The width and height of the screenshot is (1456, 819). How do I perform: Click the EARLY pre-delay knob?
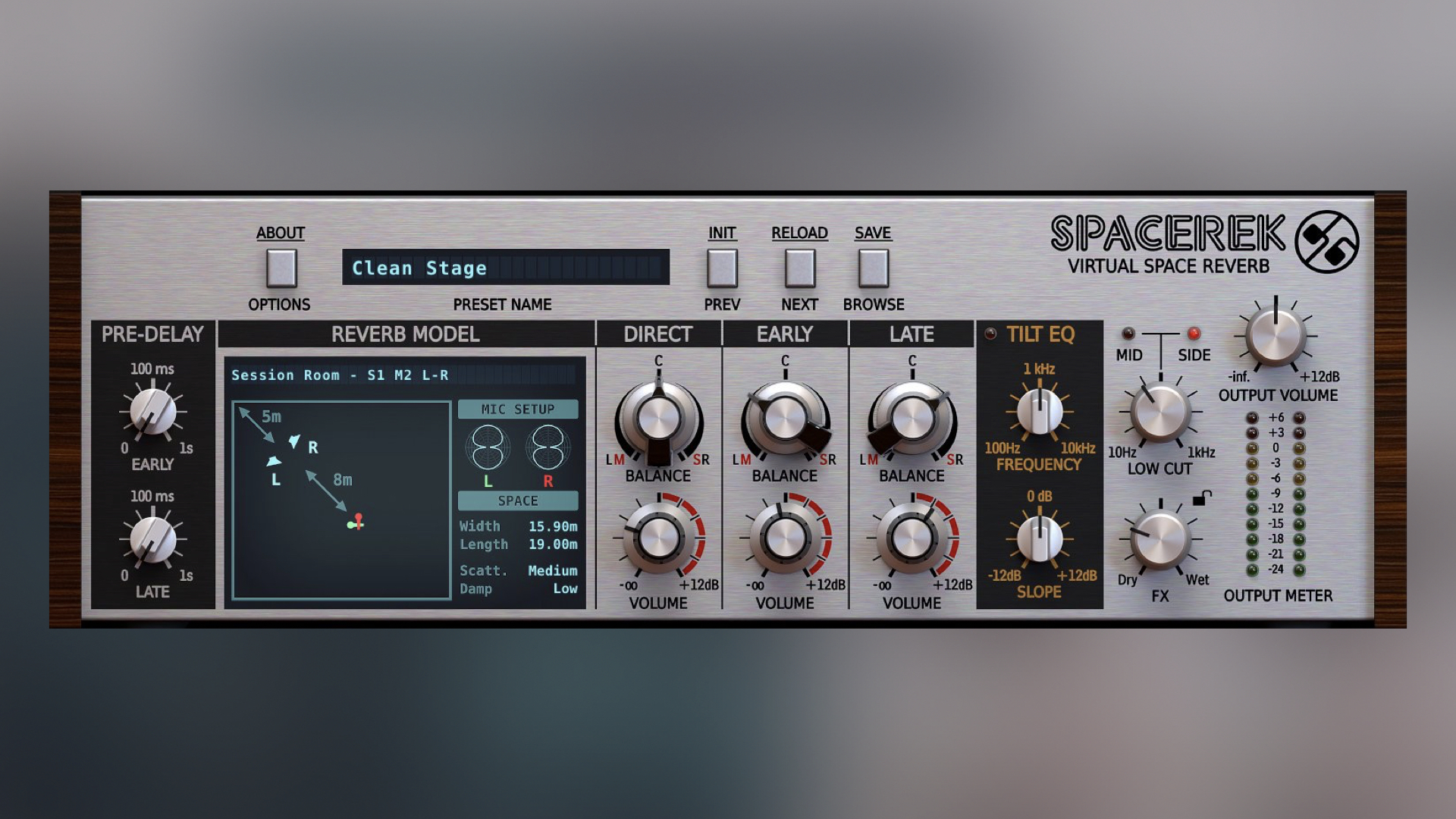152,412
